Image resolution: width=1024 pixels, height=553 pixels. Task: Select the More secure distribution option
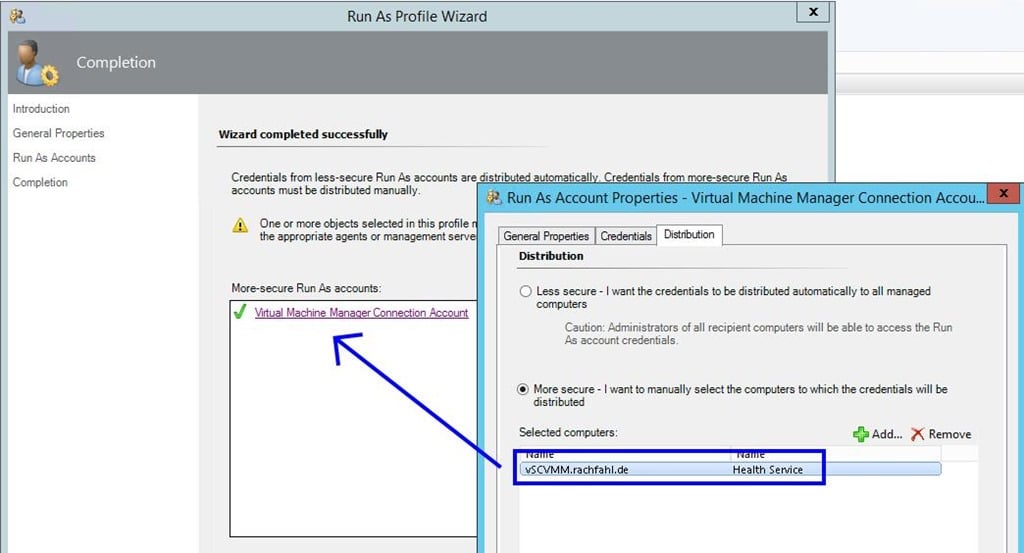point(522,389)
